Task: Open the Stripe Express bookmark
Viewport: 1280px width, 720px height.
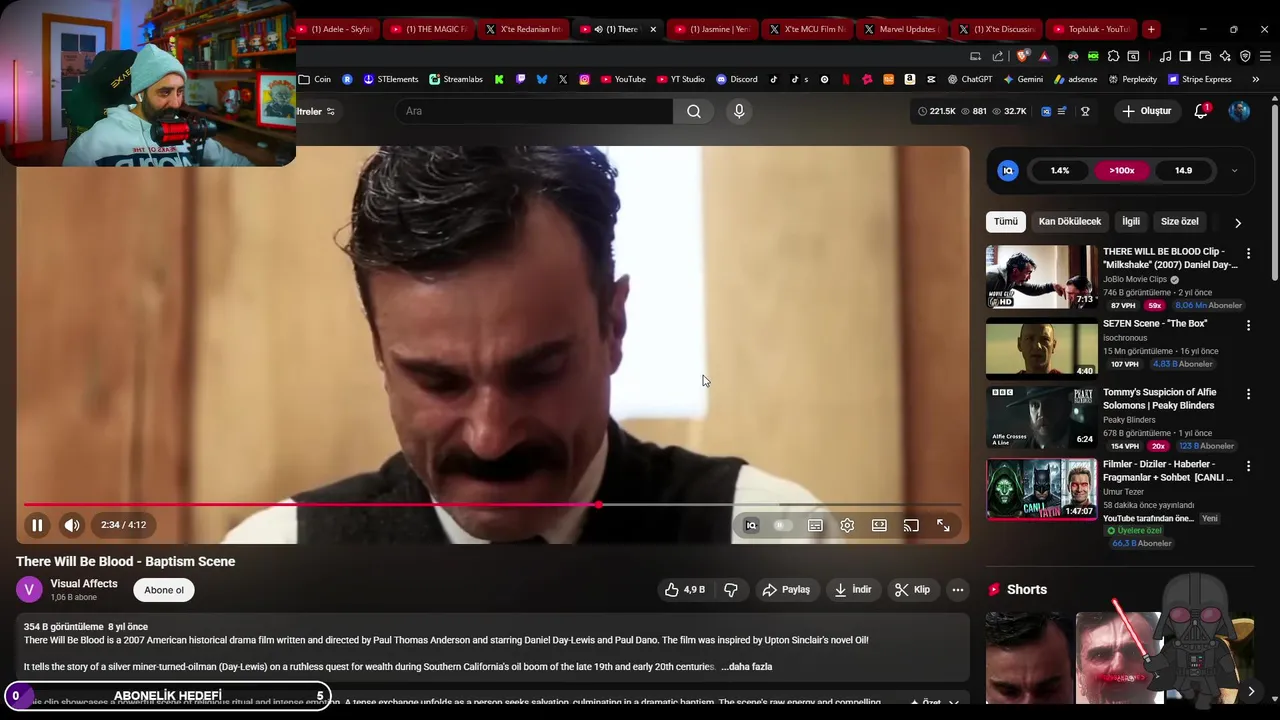Action: [x=1199, y=79]
